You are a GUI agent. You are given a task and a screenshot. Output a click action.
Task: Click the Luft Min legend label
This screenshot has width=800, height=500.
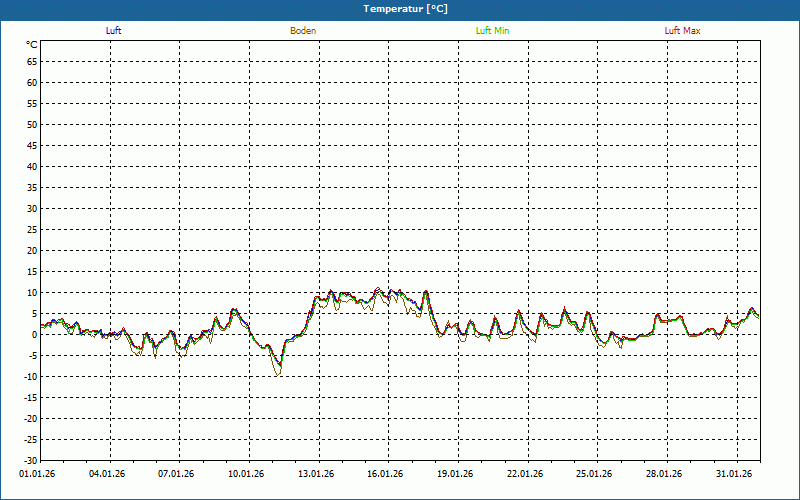coord(492,31)
